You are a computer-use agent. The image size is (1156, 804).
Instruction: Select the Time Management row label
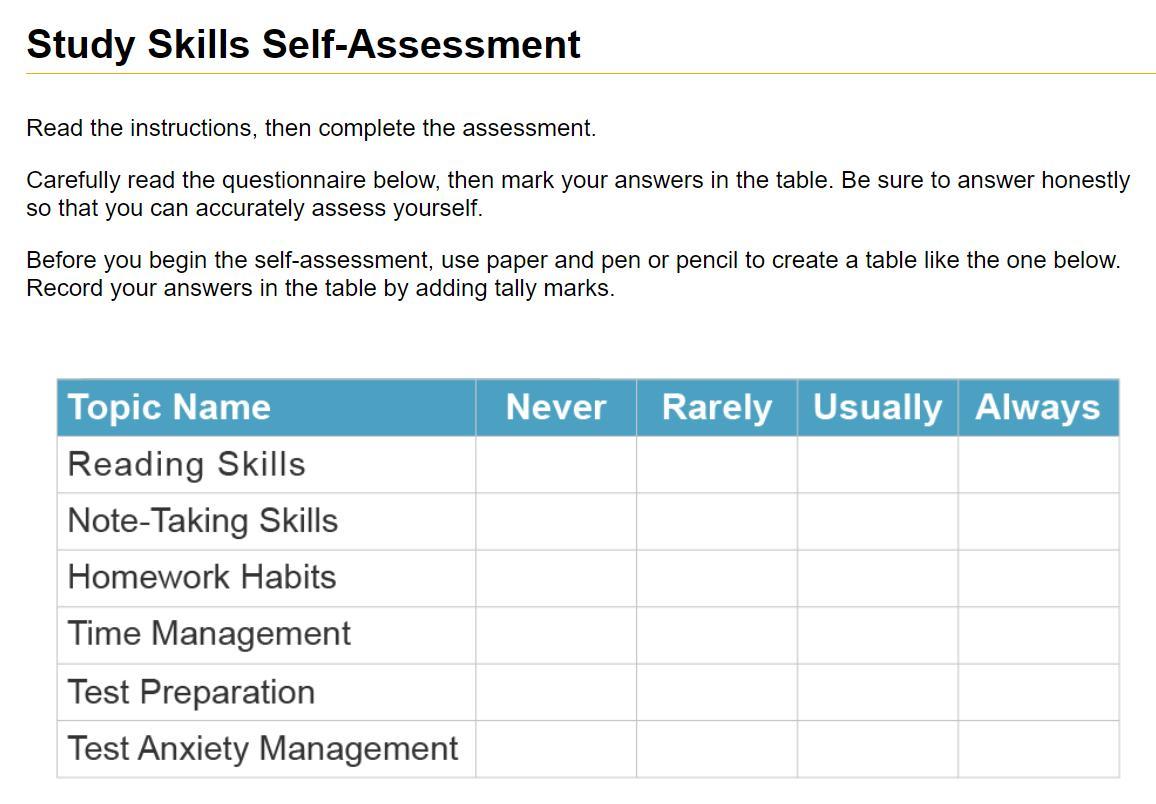[x=209, y=635]
